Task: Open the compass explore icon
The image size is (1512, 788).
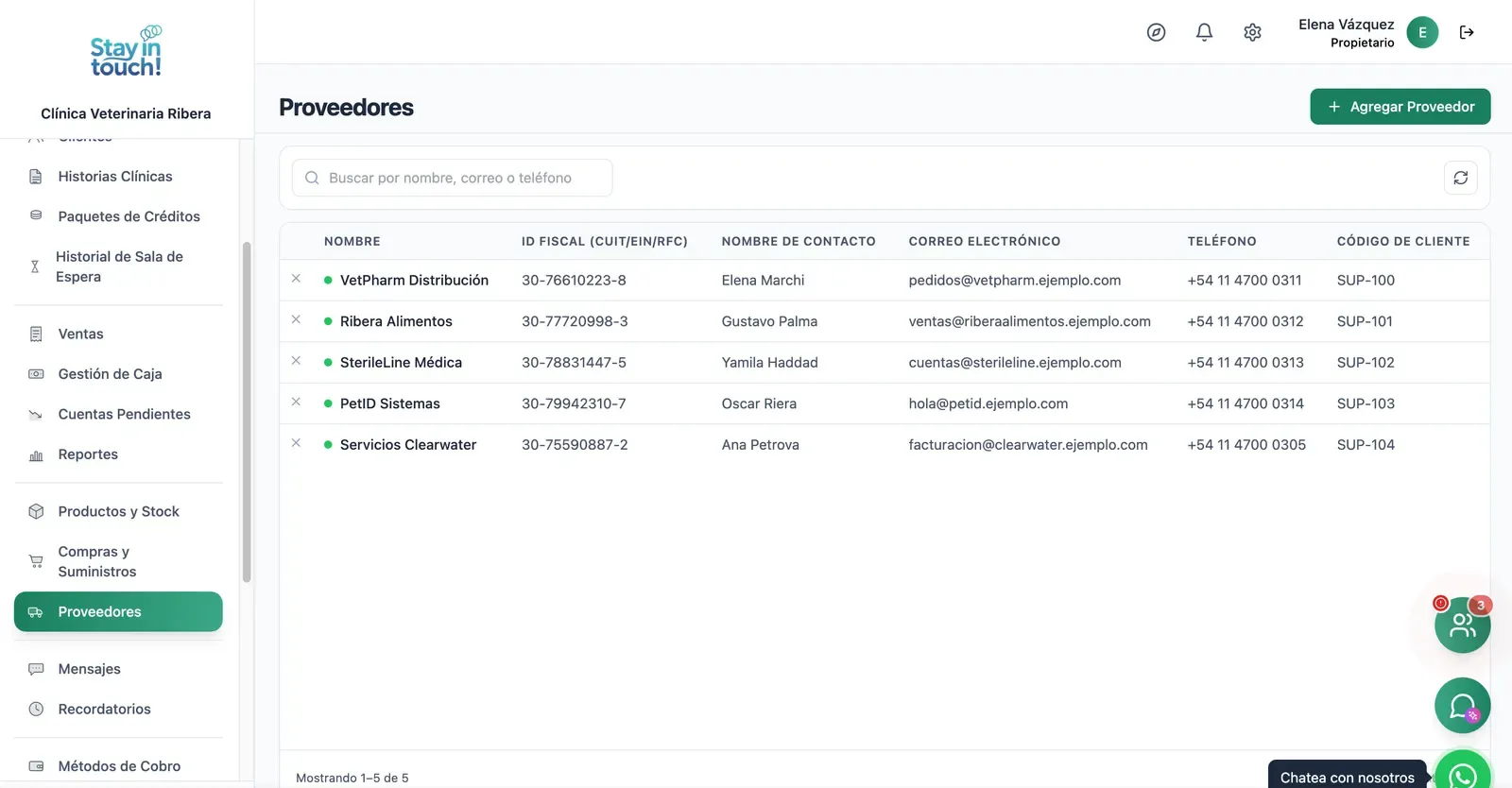Action: point(1156,32)
